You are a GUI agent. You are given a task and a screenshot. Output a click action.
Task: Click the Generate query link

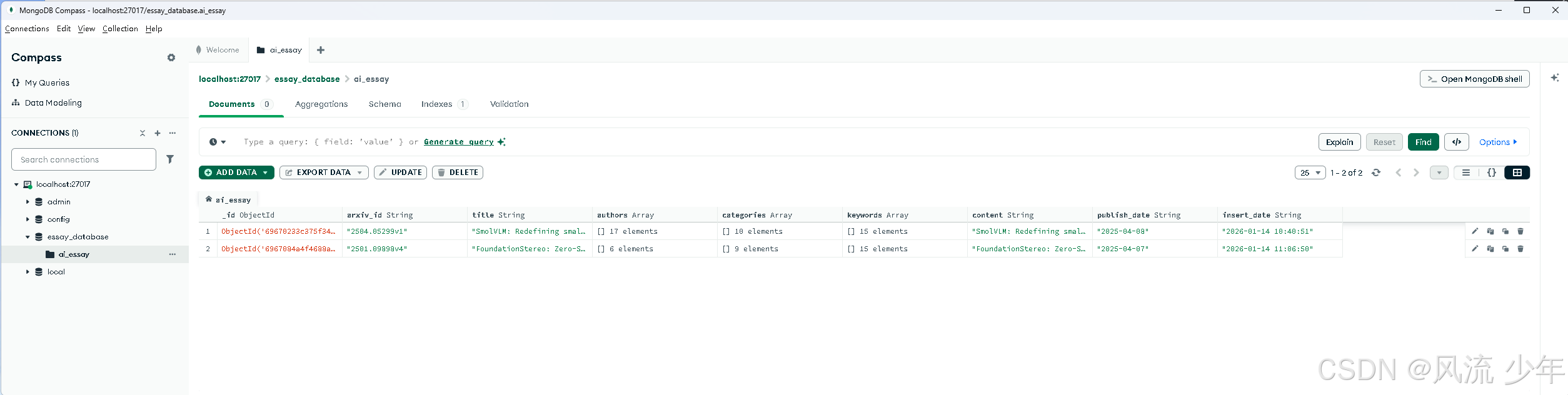click(x=459, y=142)
